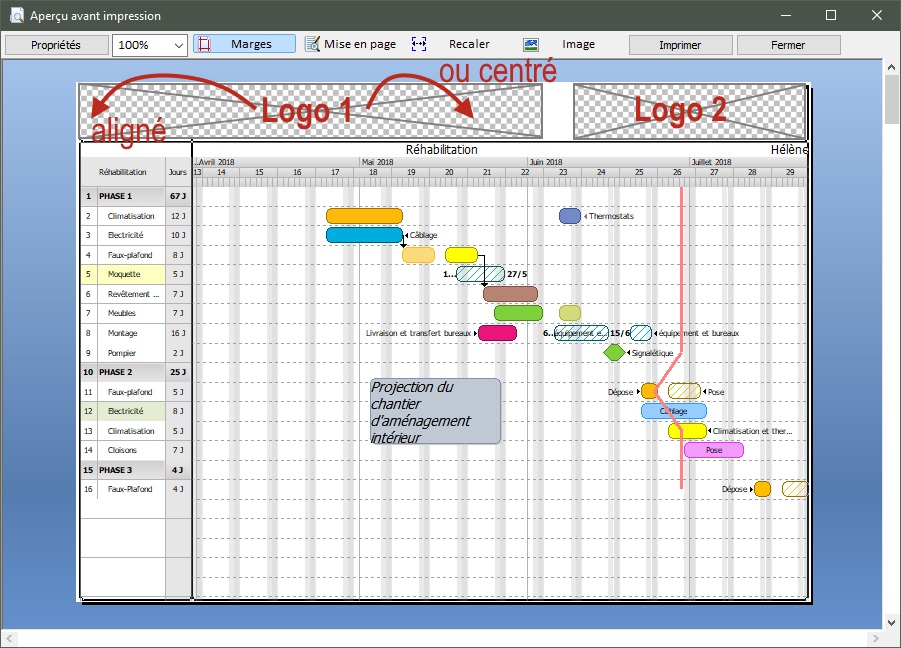Click the Imprimer button
Viewport: 901px width, 648px height.
[x=680, y=45]
